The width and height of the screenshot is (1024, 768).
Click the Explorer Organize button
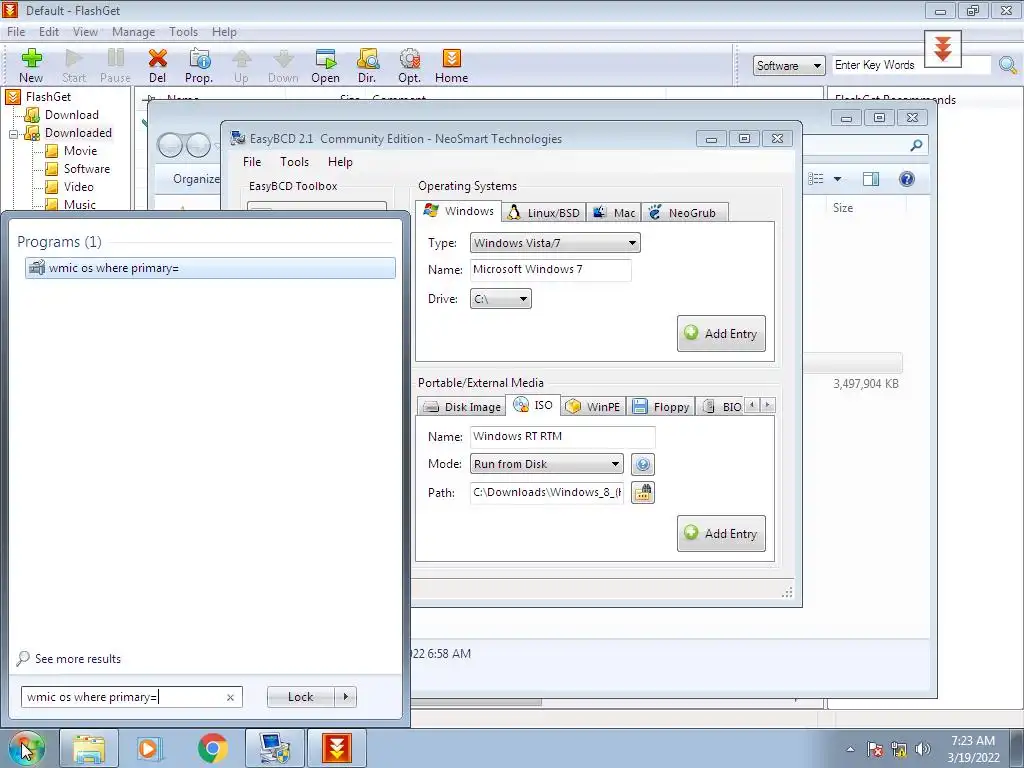[196, 179]
